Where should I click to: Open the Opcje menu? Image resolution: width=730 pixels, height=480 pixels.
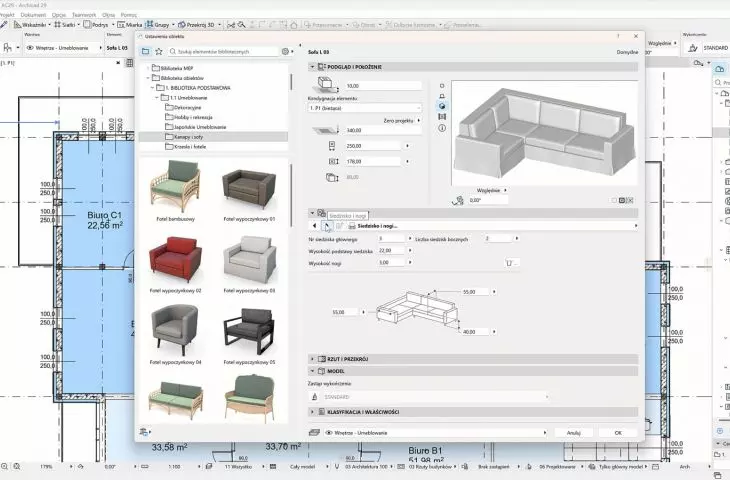click(59, 15)
